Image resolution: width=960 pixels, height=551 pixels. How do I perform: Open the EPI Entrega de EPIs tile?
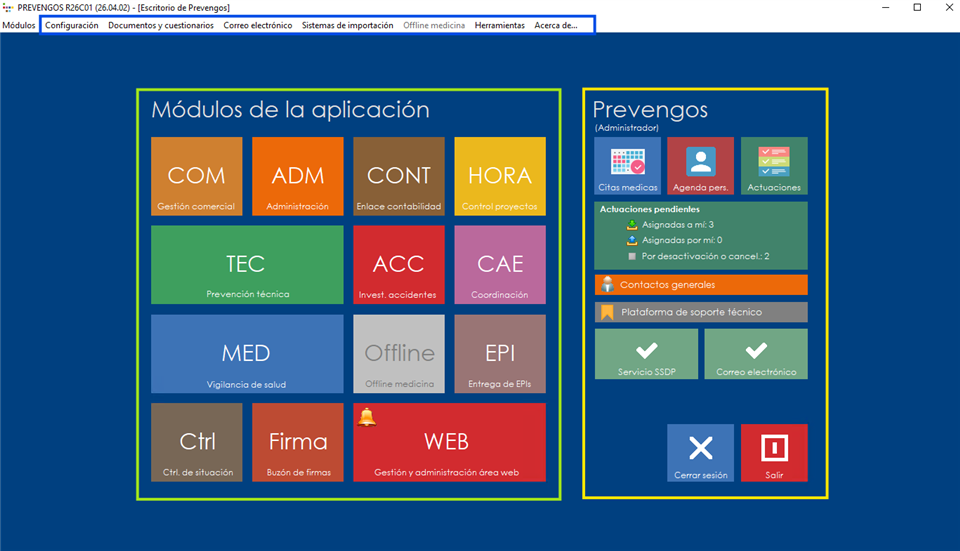pyautogui.click(x=500, y=354)
